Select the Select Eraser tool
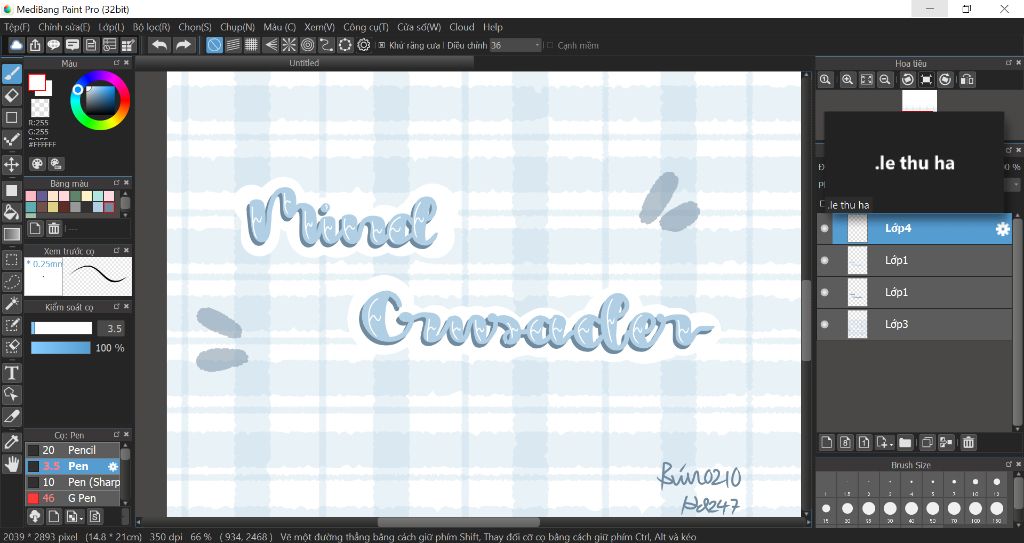 [x=11, y=346]
